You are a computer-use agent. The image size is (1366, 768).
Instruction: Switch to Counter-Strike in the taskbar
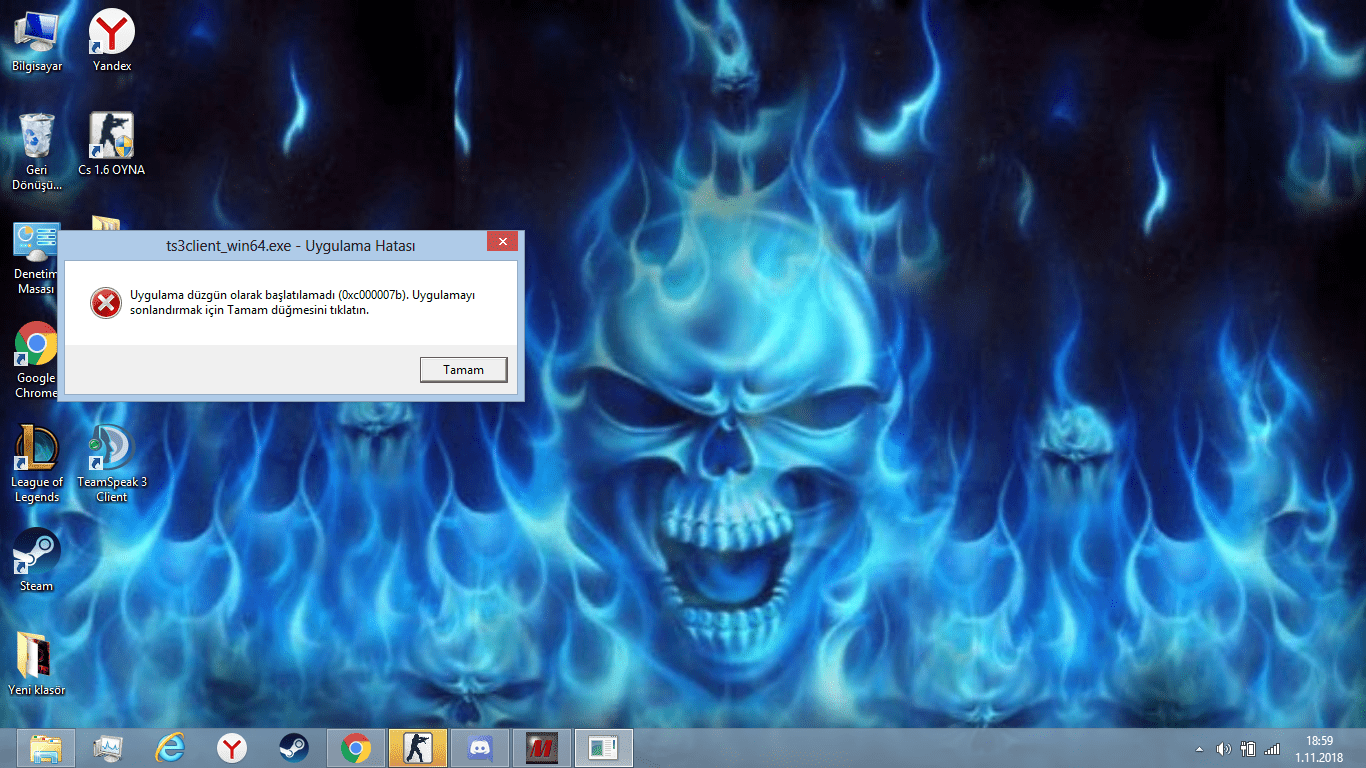[x=417, y=748]
